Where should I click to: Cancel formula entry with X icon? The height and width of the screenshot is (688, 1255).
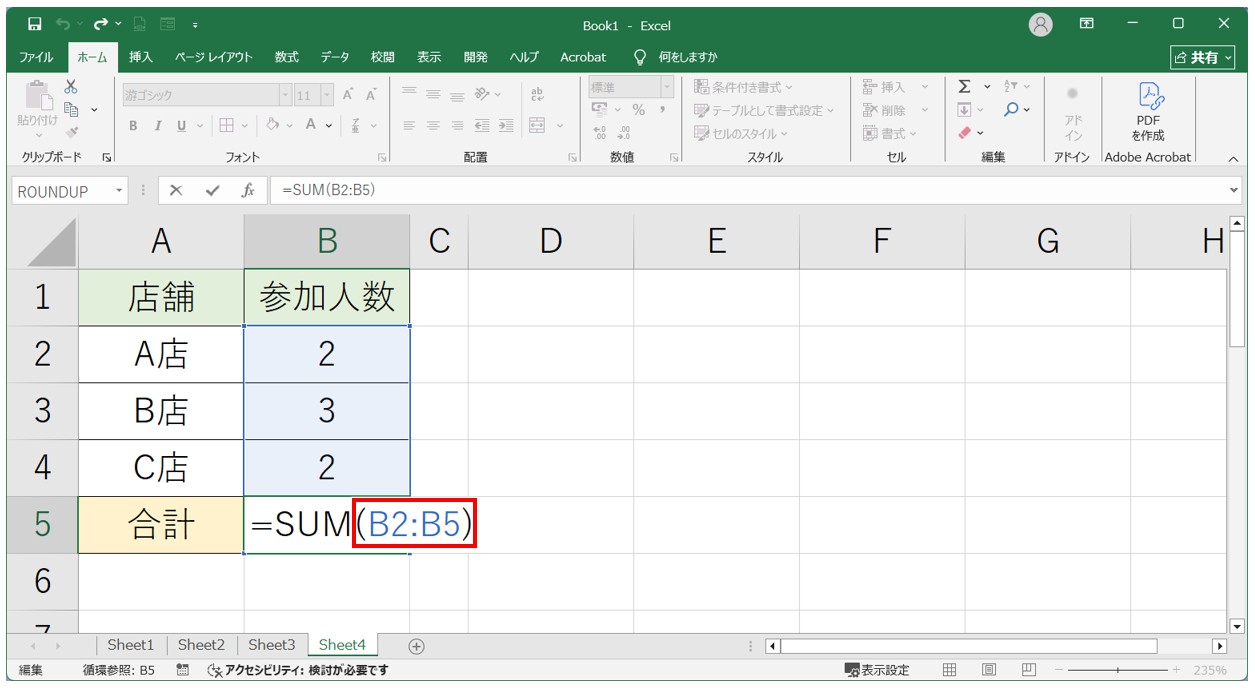[176, 191]
